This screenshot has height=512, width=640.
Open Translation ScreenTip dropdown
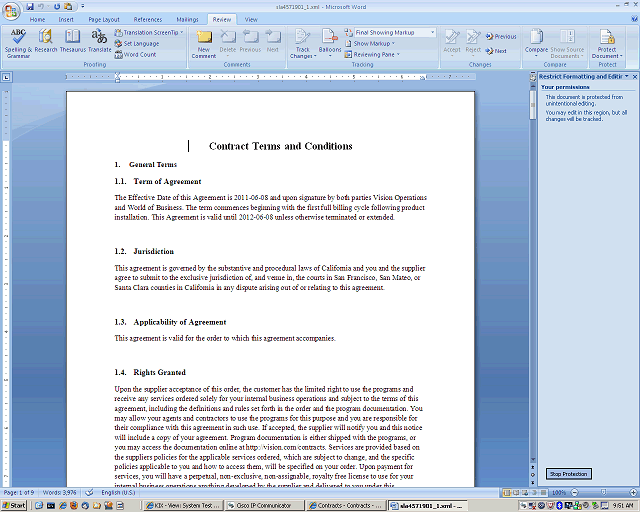point(149,32)
